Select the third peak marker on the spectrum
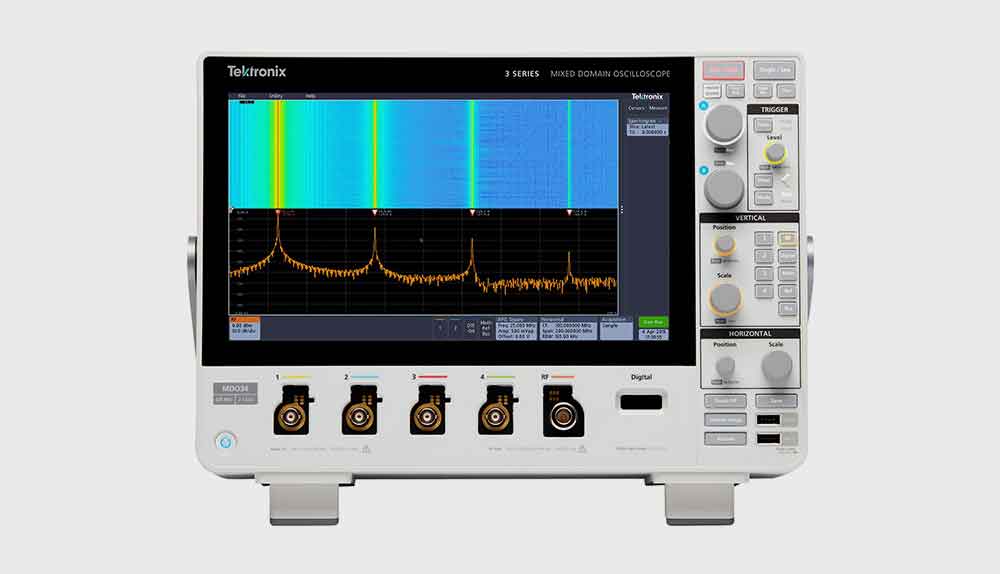 [x=472, y=212]
